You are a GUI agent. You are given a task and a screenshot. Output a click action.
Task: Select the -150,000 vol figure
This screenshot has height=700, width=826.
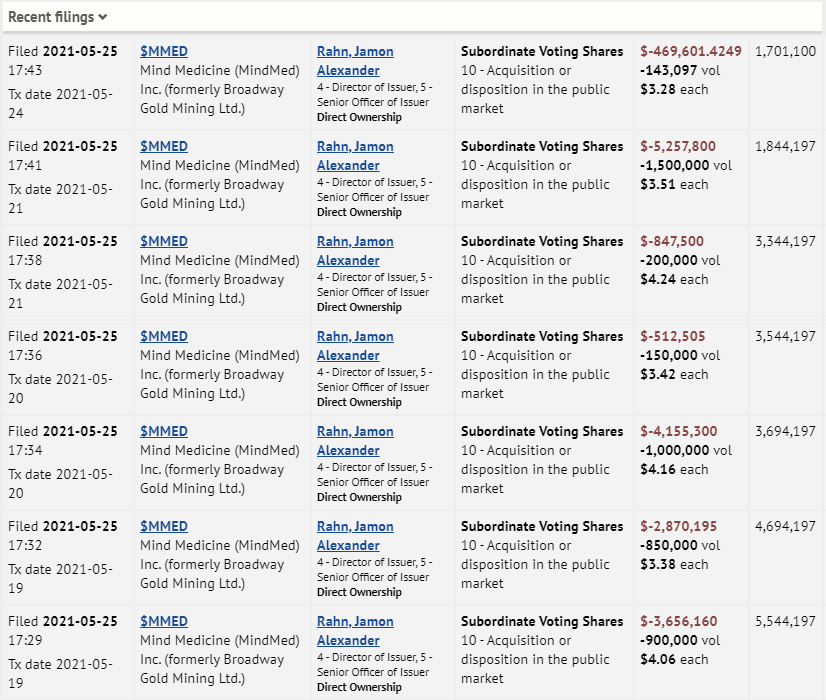(680, 355)
